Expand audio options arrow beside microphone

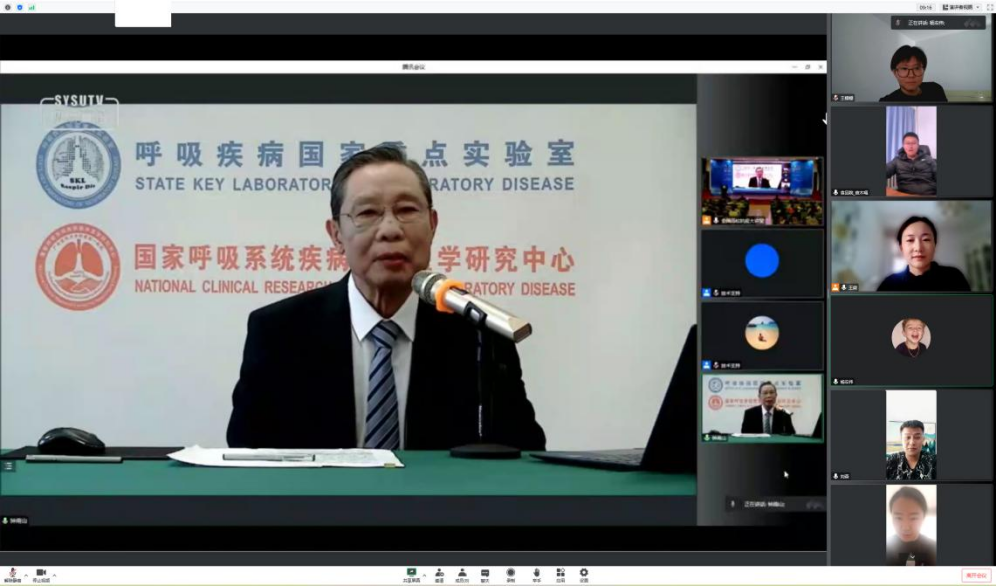(26, 573)
